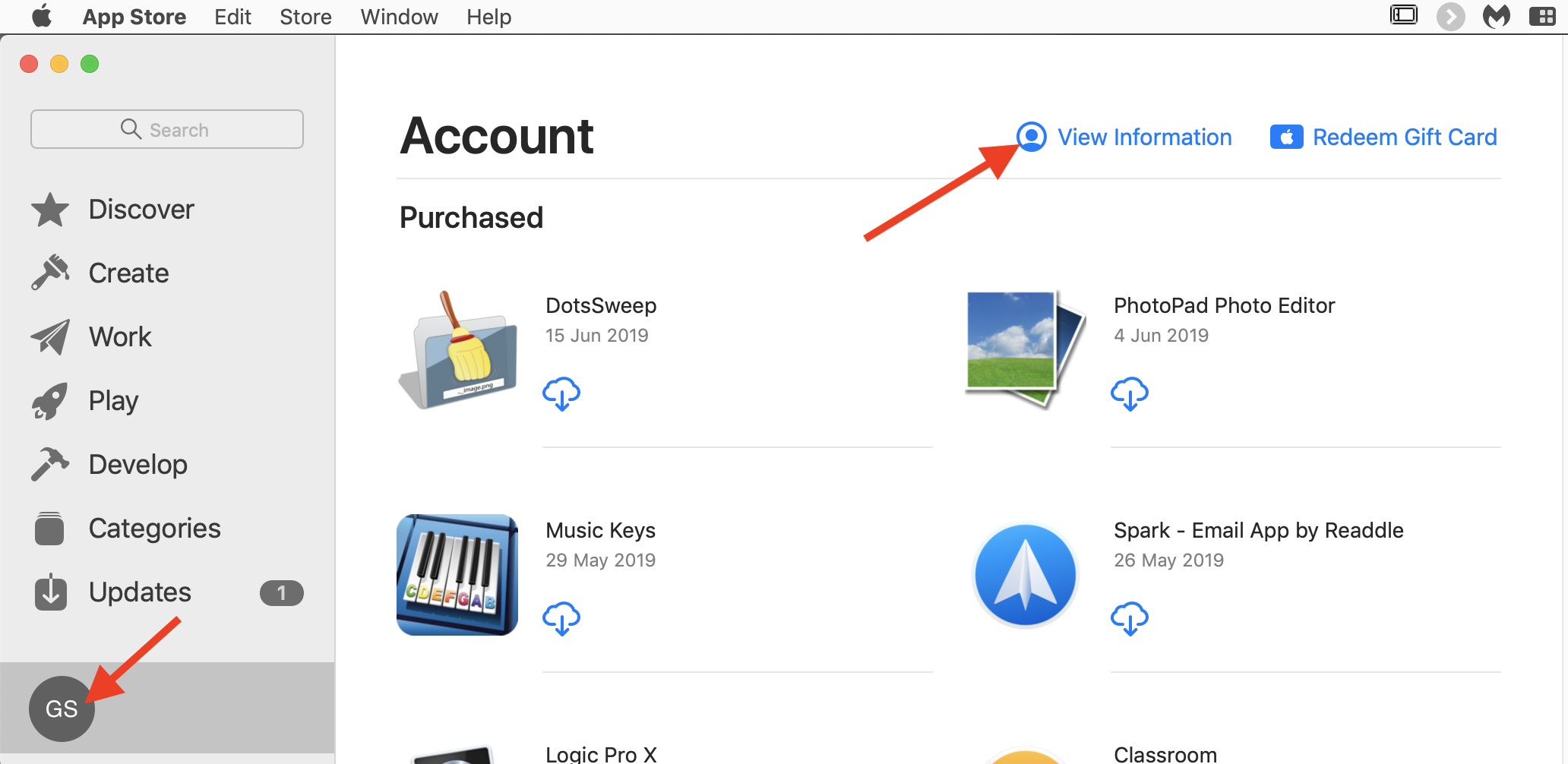This screenshot has width=1568, height=764.
Task: Click the 26 May 2019 purchase date
Action: click(1168, 560)
